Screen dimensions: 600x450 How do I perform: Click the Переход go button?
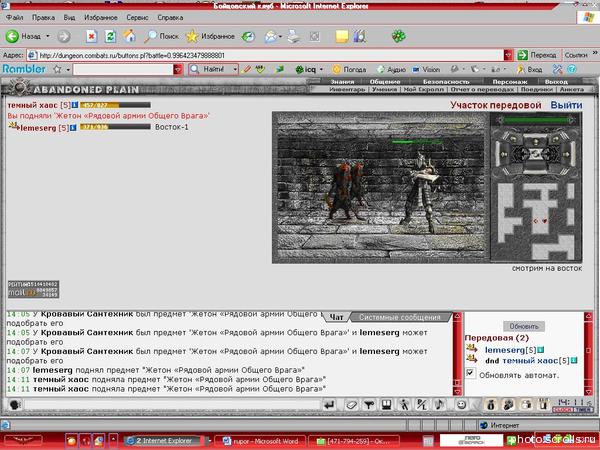tap(538, 55)
